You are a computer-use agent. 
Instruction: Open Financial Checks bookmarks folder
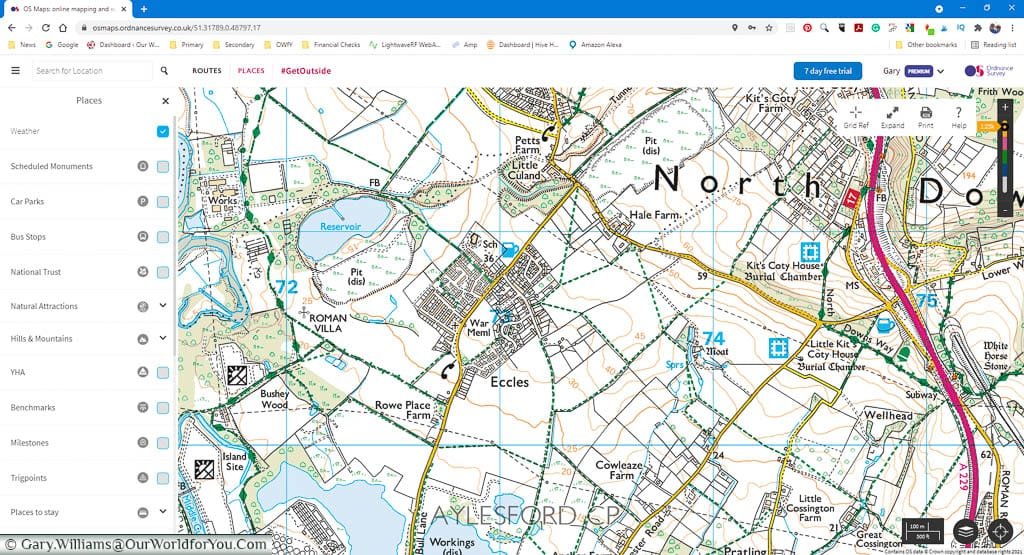click(331, 44)
